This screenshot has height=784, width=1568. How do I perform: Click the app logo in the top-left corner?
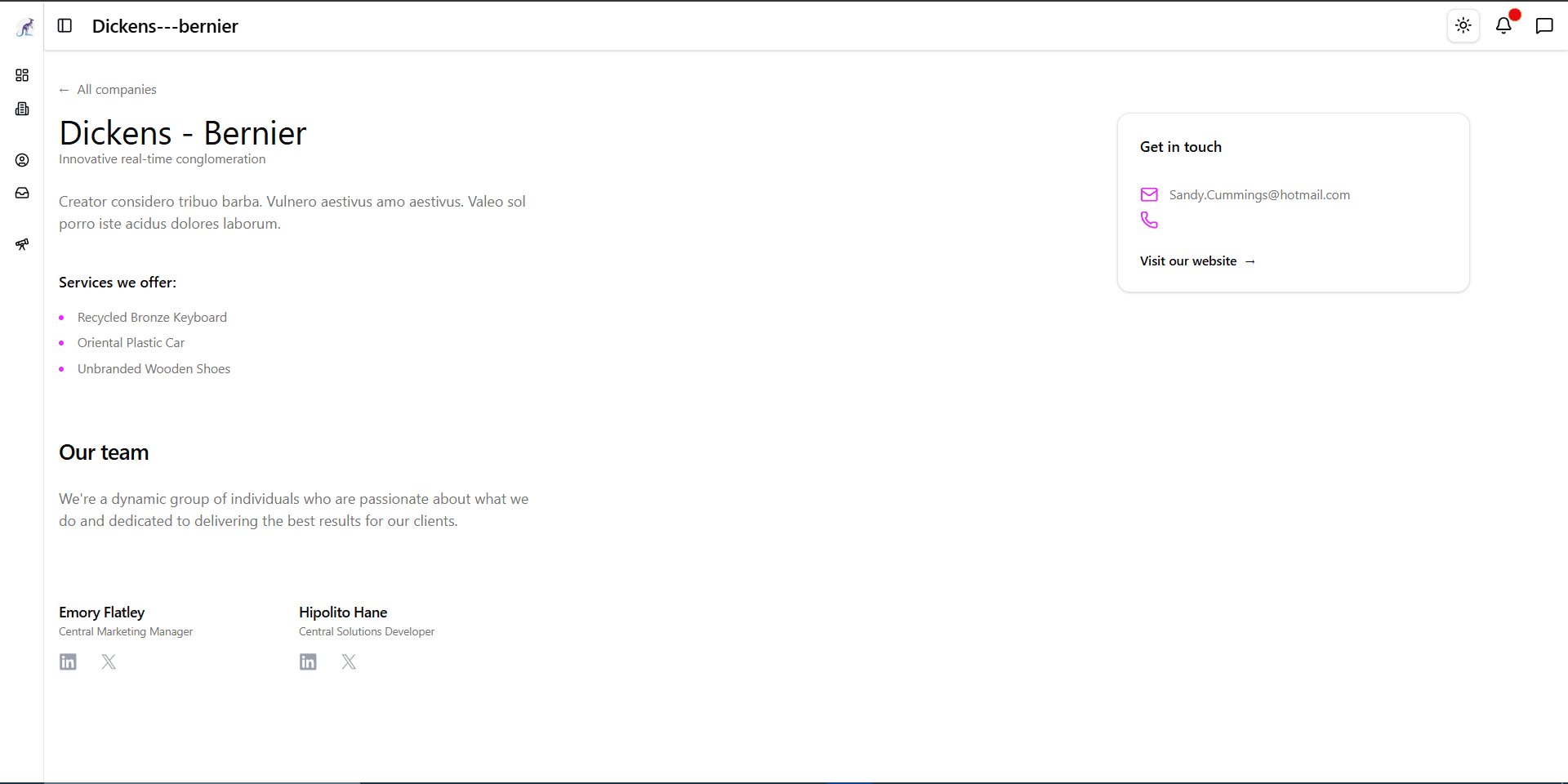[x=24, y=26]
